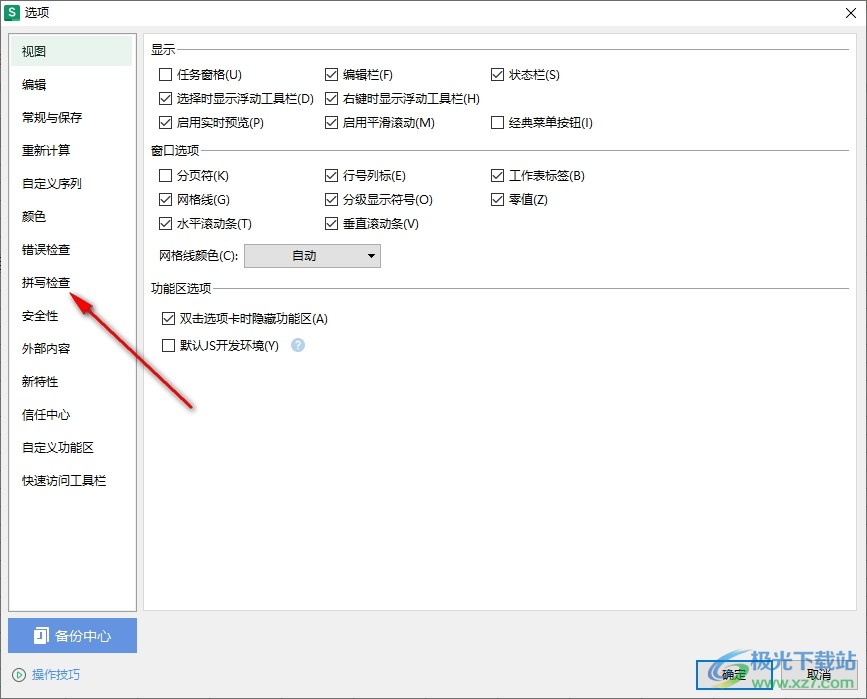Open 自定义序列 settings
This screenshot has width=867, height=699.
[x=71, y=184]
